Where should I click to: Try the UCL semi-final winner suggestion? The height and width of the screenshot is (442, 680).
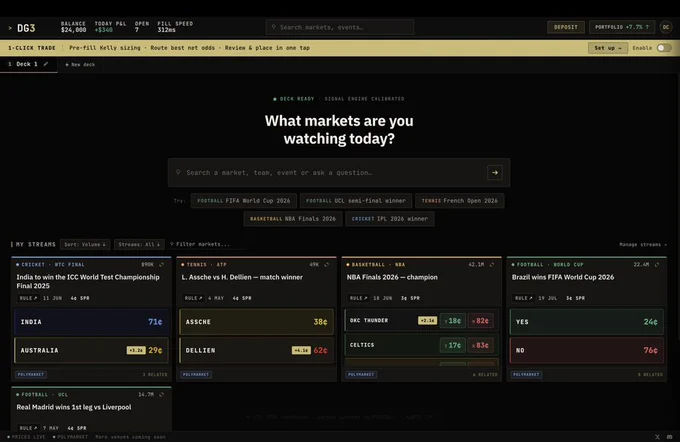[x=356, y=201]
